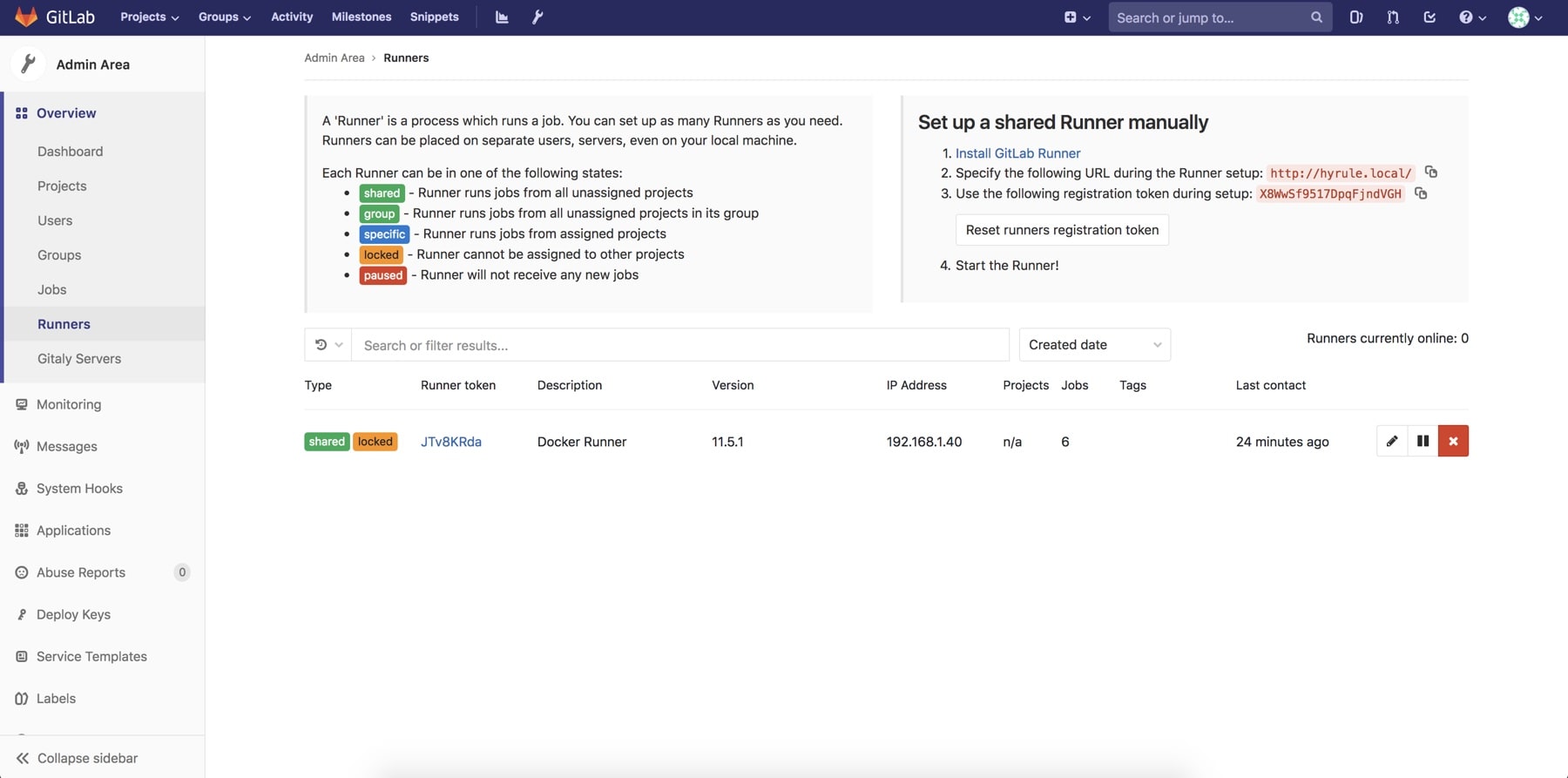The image size is (1568, 778).
Task: Open the Issues icon in navbar
Action: (1356, 17)
